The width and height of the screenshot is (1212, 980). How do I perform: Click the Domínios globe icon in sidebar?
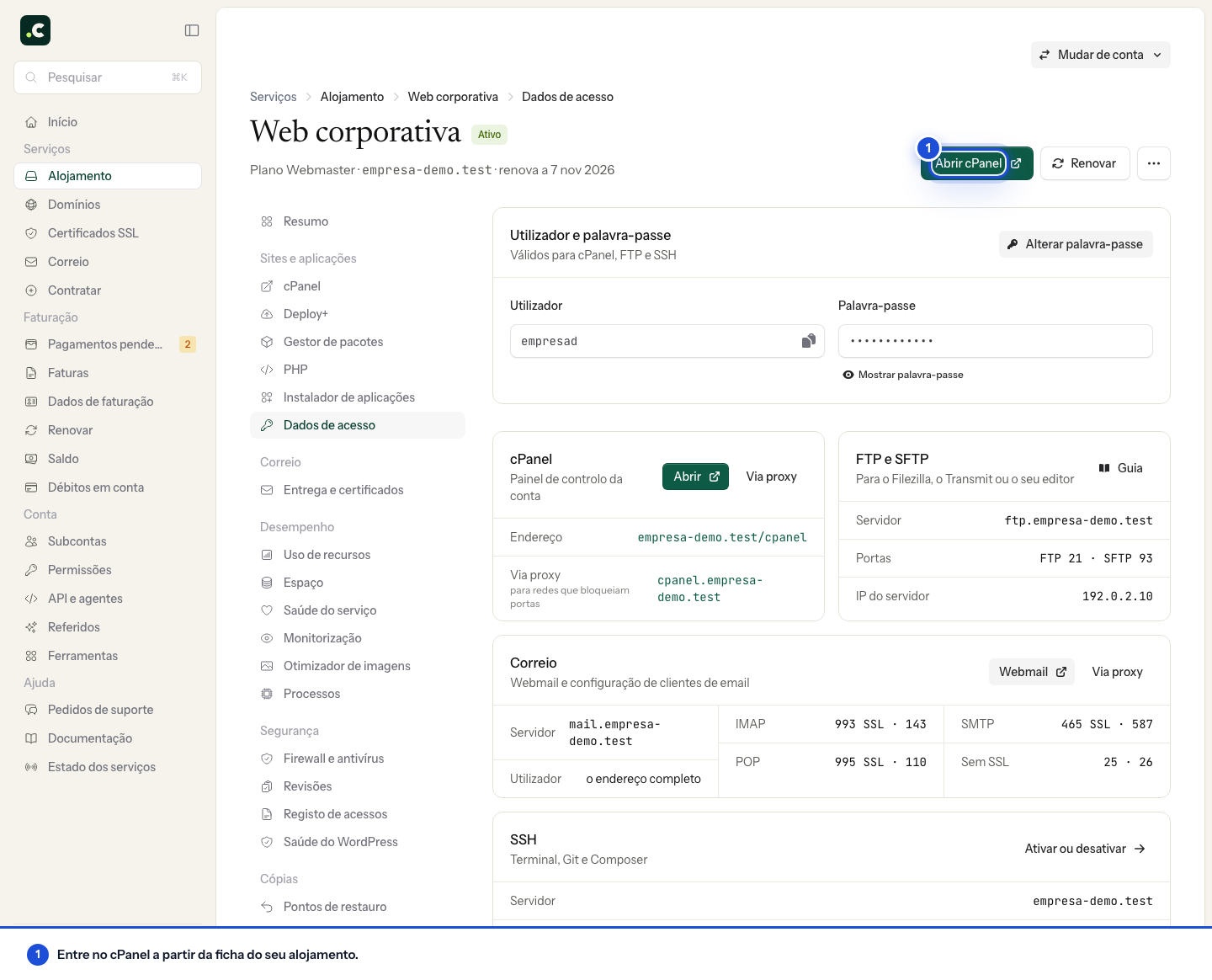[x=31, y=205]
